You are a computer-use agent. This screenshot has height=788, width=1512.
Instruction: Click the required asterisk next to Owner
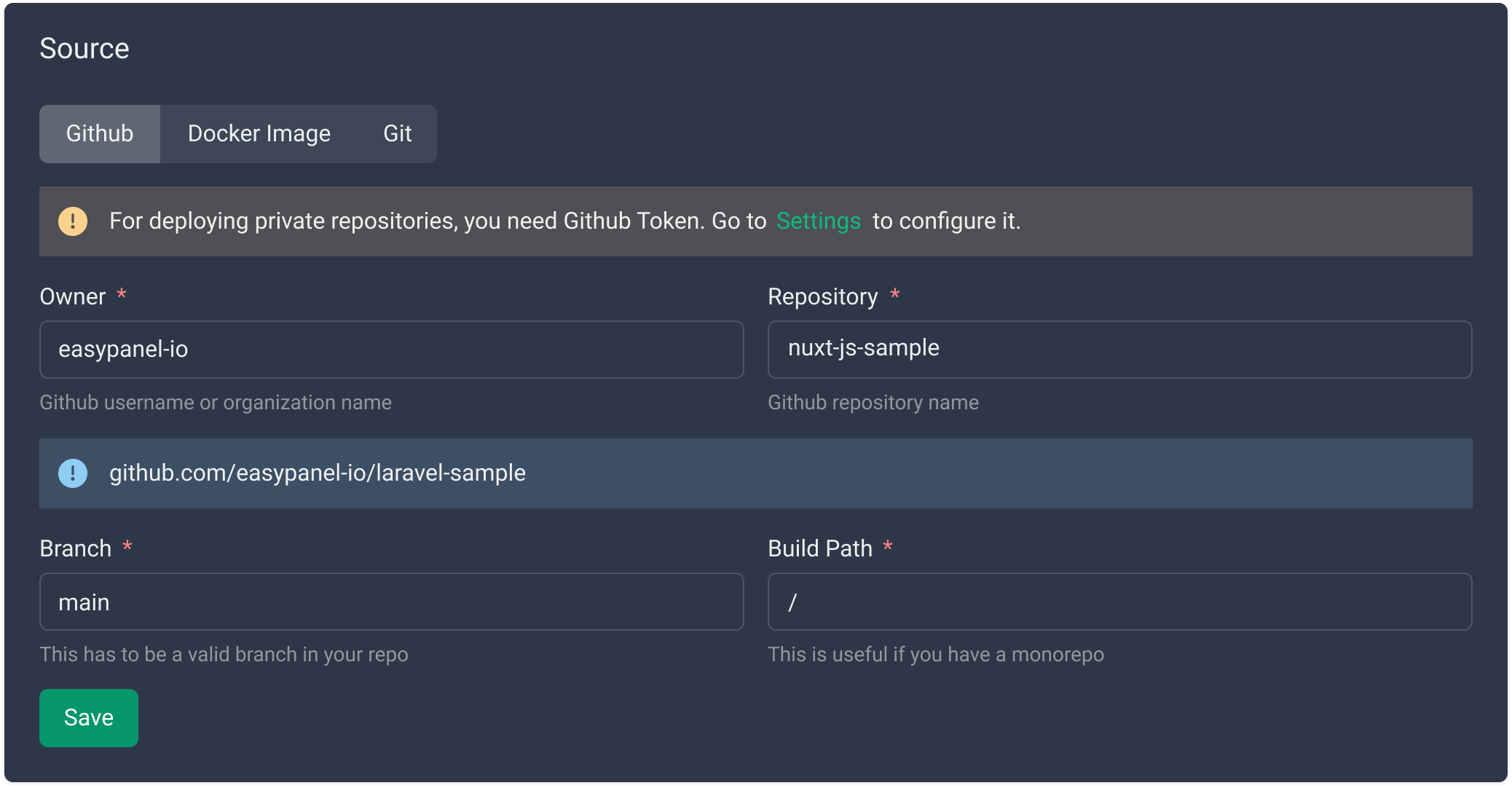pyautogui.click(x=122, y=294)
